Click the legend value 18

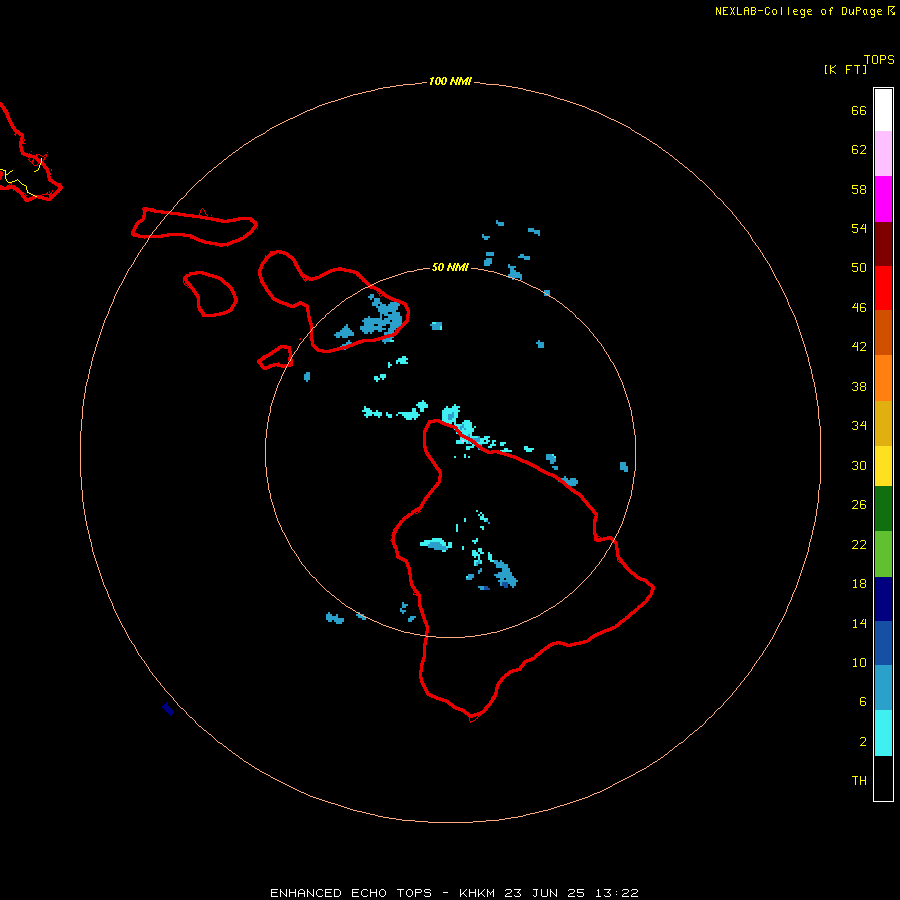pyautogui.click(x=859, y=584)
